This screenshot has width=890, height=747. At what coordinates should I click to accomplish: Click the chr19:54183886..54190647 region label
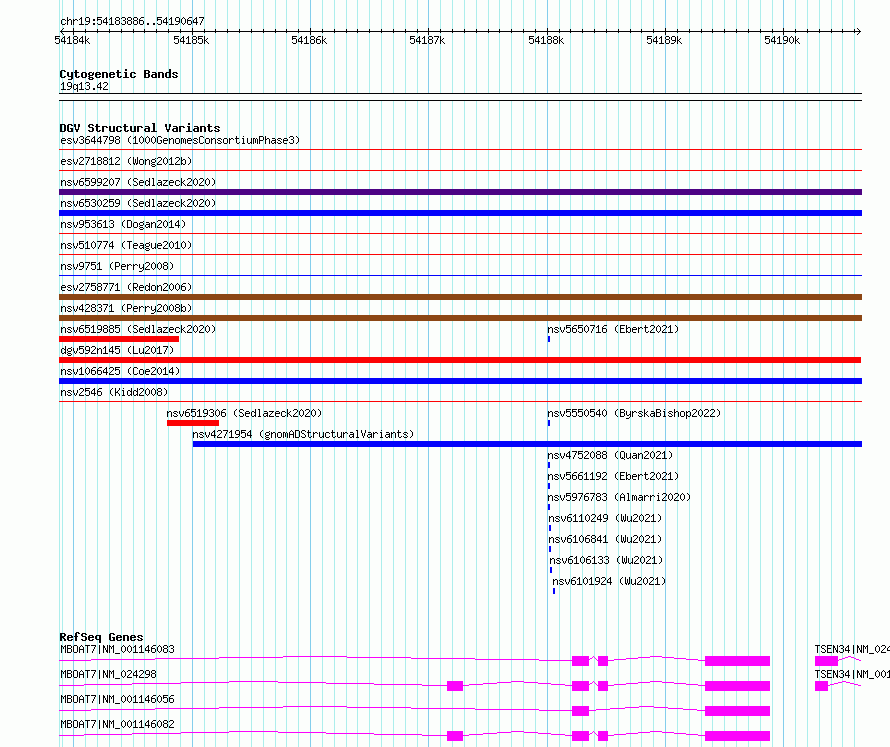tap(132, 22)
